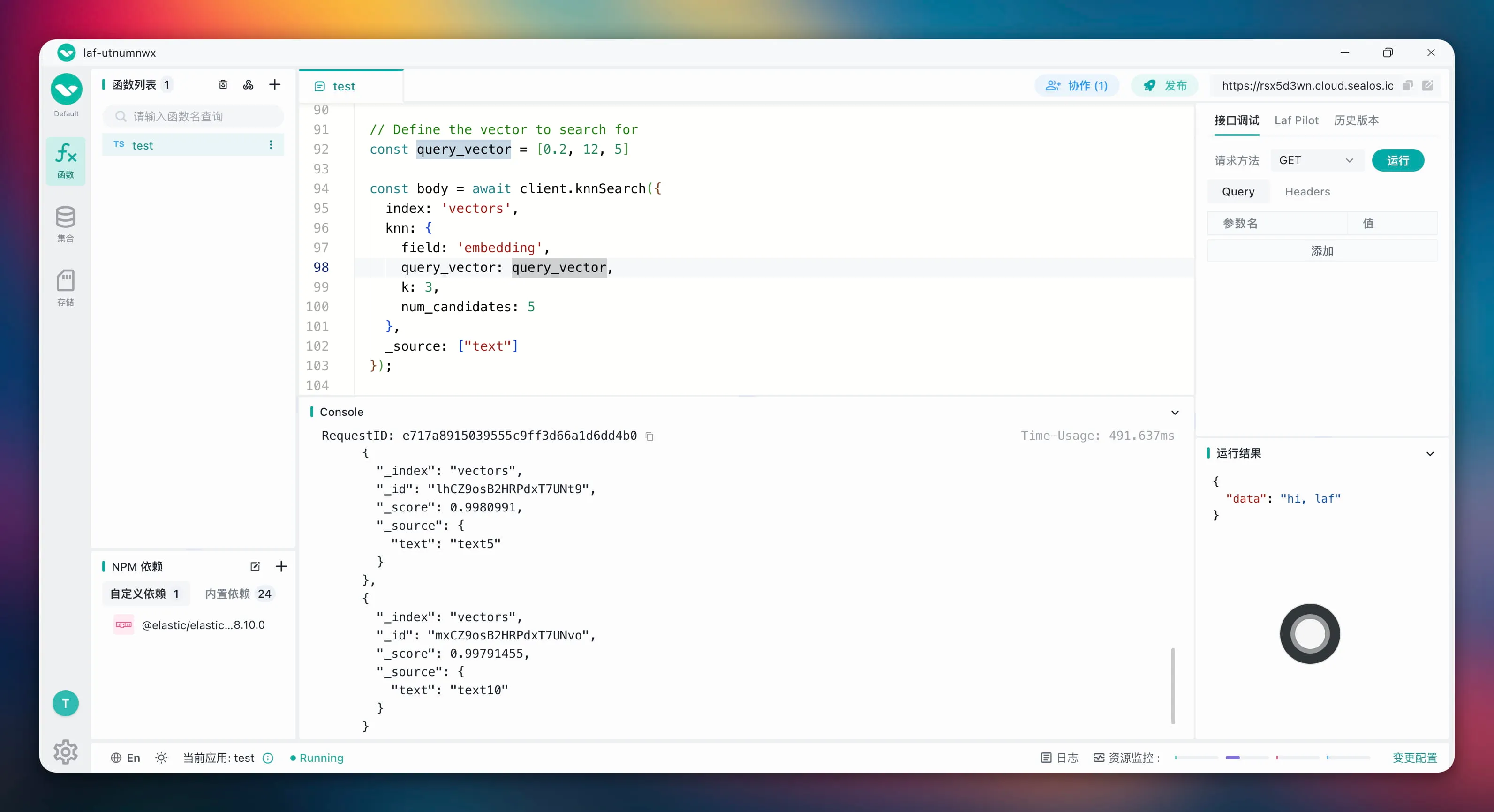Open the recycle bin in function list

[223, 85]
